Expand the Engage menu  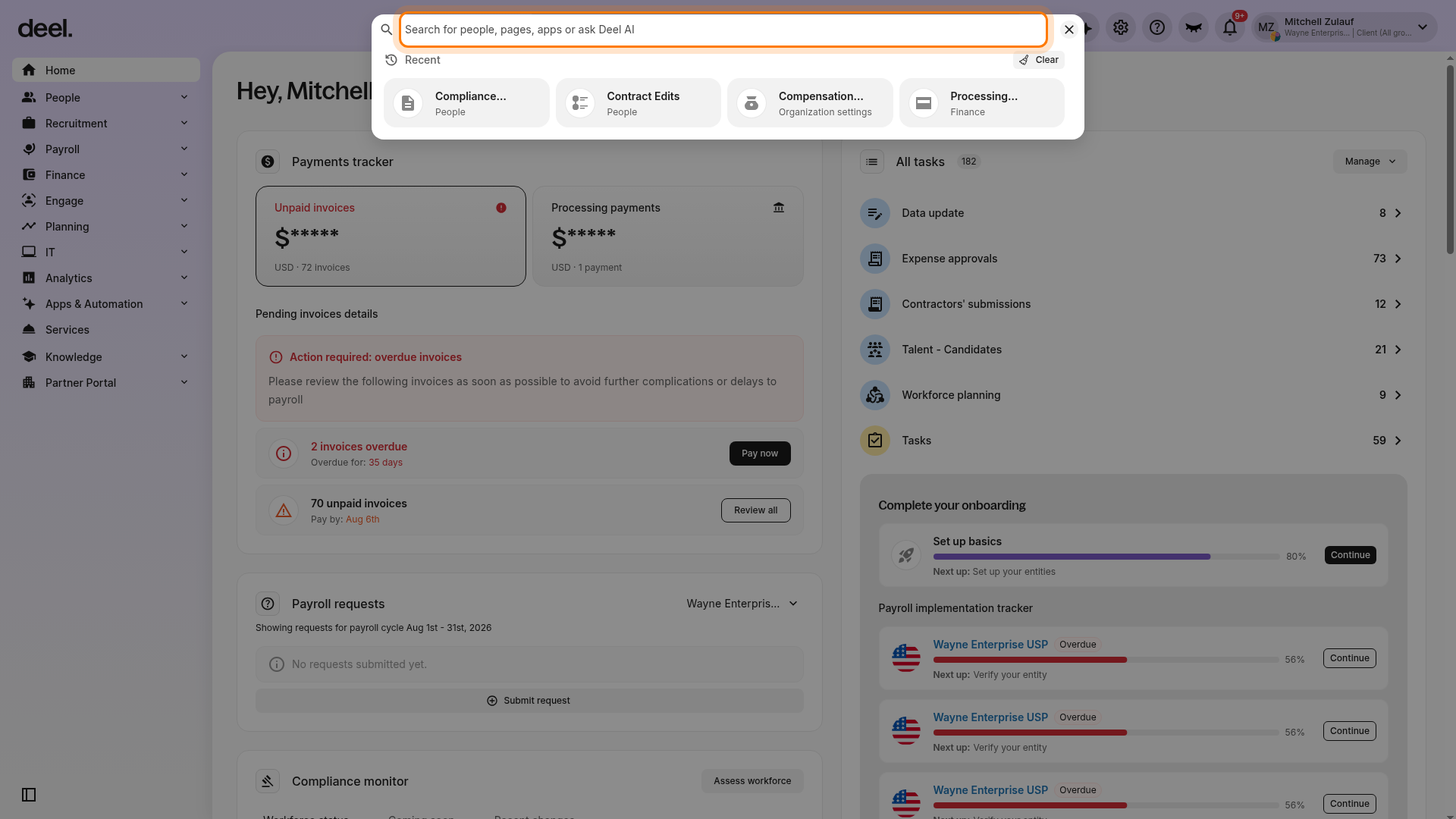106,201
